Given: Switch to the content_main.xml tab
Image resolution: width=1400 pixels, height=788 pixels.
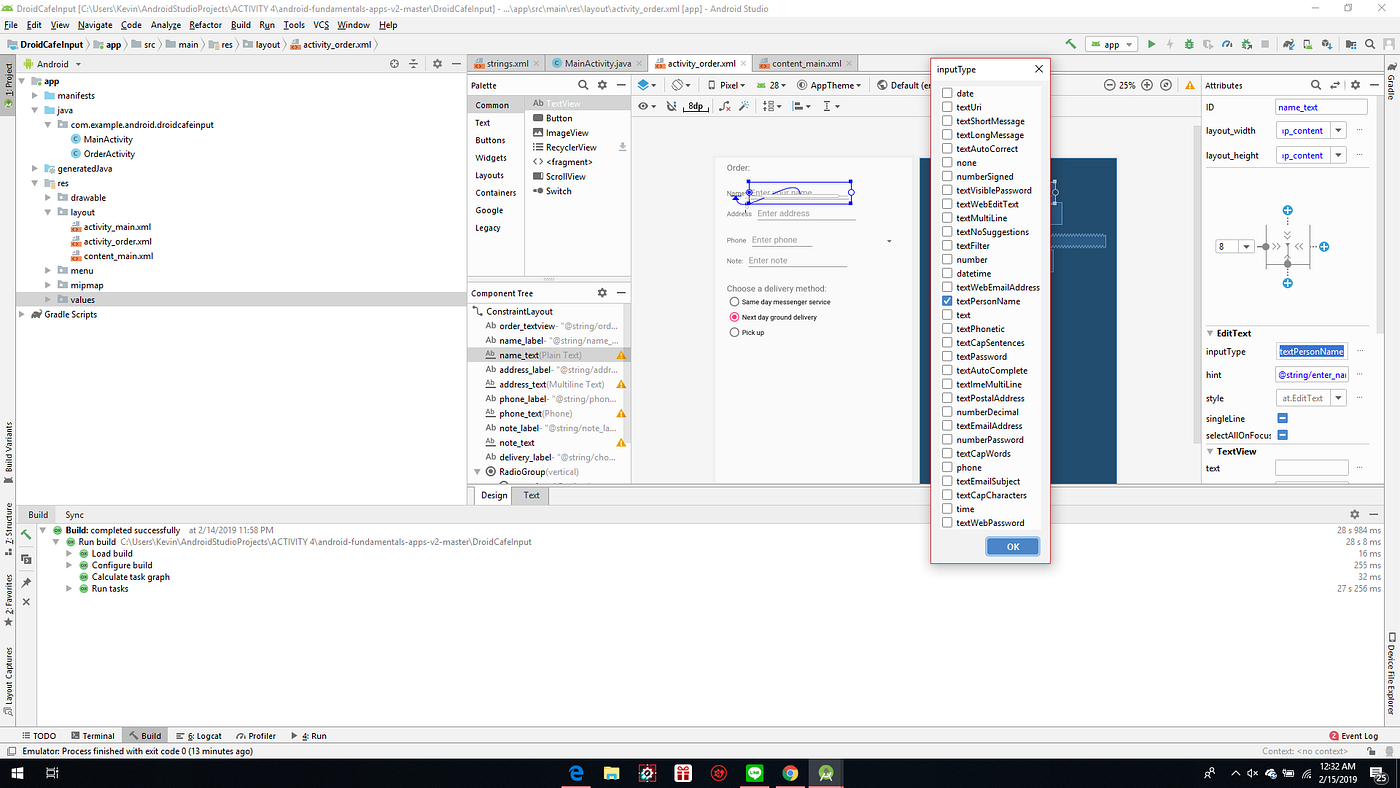Looking at the screenshot, I should click(x=806, y=62).
